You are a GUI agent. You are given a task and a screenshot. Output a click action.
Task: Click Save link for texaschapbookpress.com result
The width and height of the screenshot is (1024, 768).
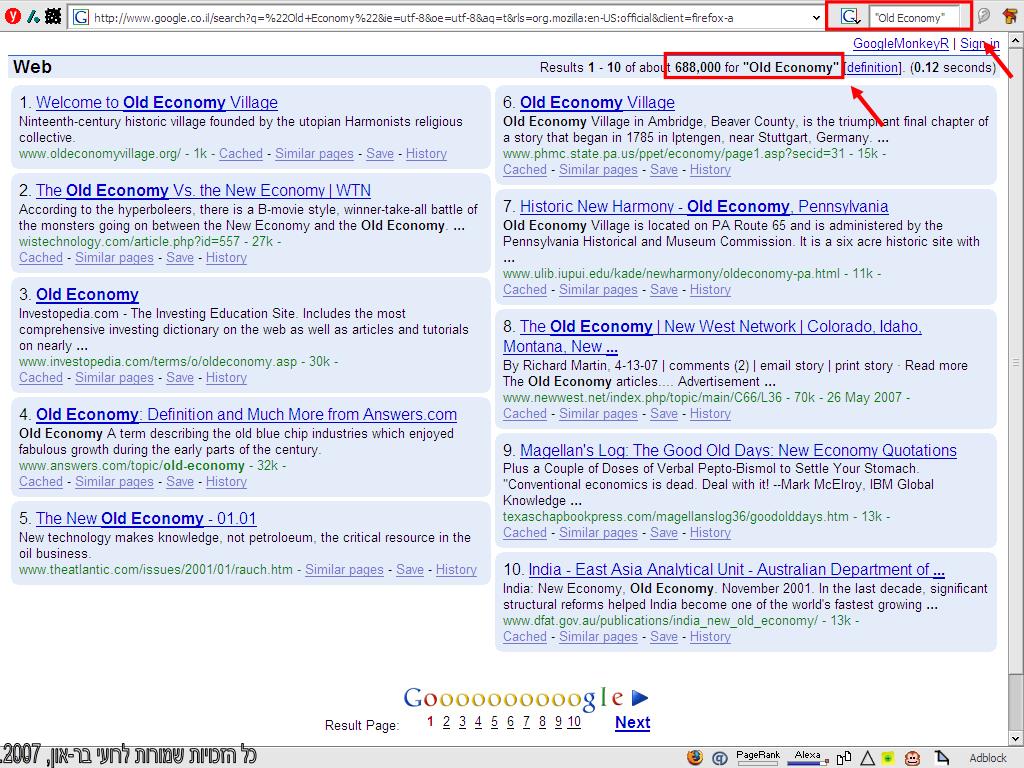pos(664,532)
